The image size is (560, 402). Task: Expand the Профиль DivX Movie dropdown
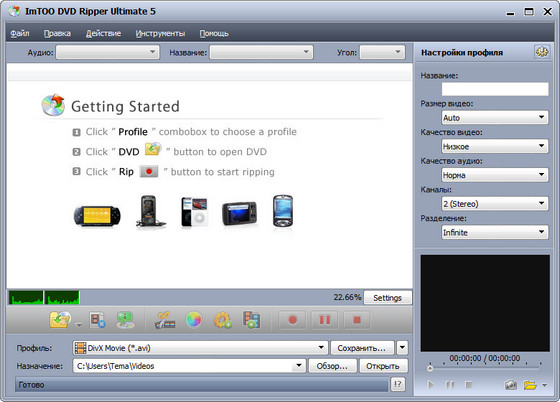click(200, 348)
